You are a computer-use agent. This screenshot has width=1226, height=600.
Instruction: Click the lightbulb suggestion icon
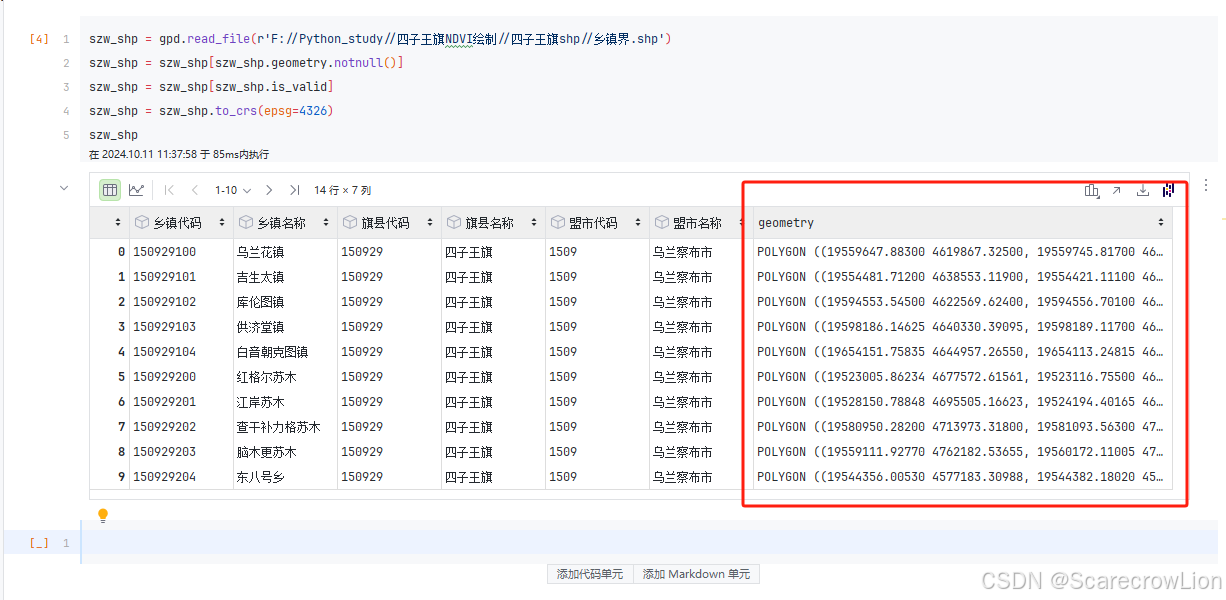(103, 514)
